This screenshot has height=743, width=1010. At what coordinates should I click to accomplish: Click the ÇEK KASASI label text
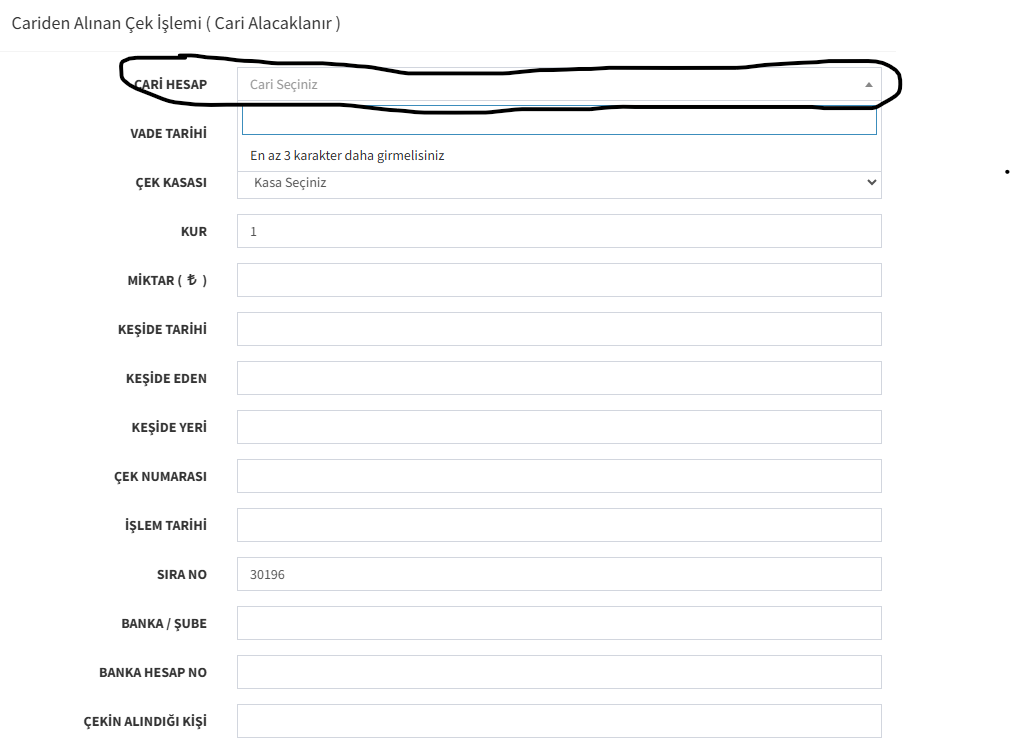(x=171, y=183)
